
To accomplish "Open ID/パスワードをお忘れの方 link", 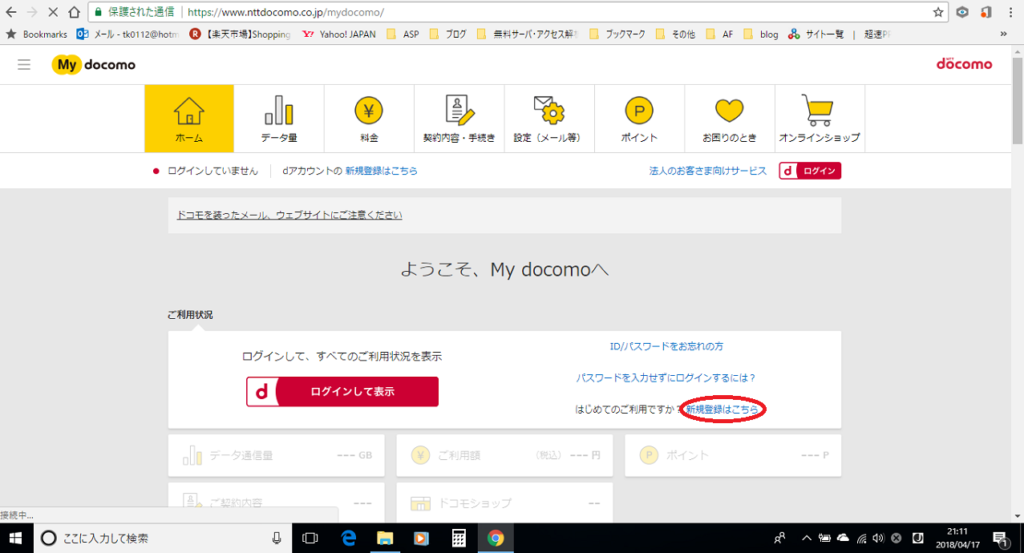I will click(666, 347).
